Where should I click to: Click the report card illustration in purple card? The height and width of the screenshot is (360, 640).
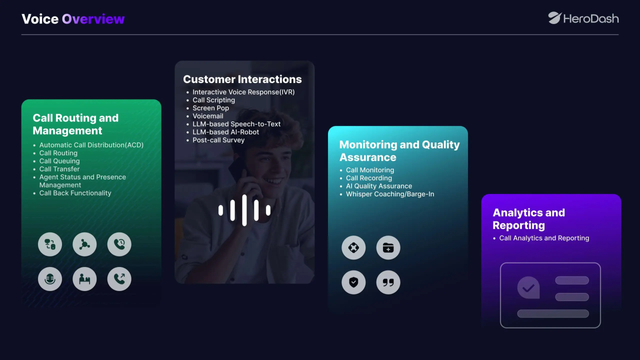(x=550, y=295)
